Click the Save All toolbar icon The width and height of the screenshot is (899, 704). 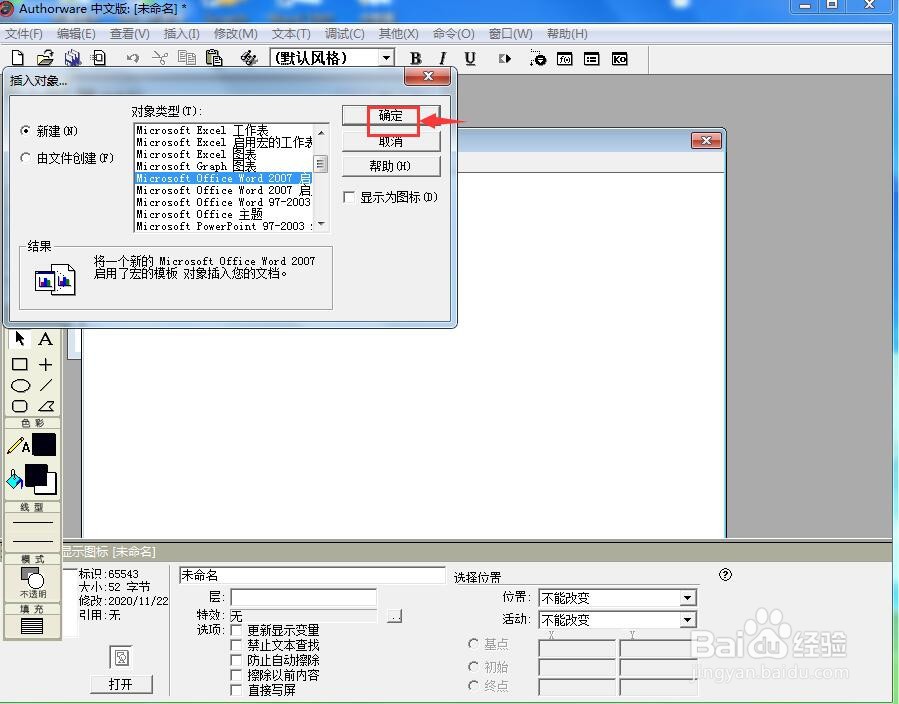(x=72, y=58)
